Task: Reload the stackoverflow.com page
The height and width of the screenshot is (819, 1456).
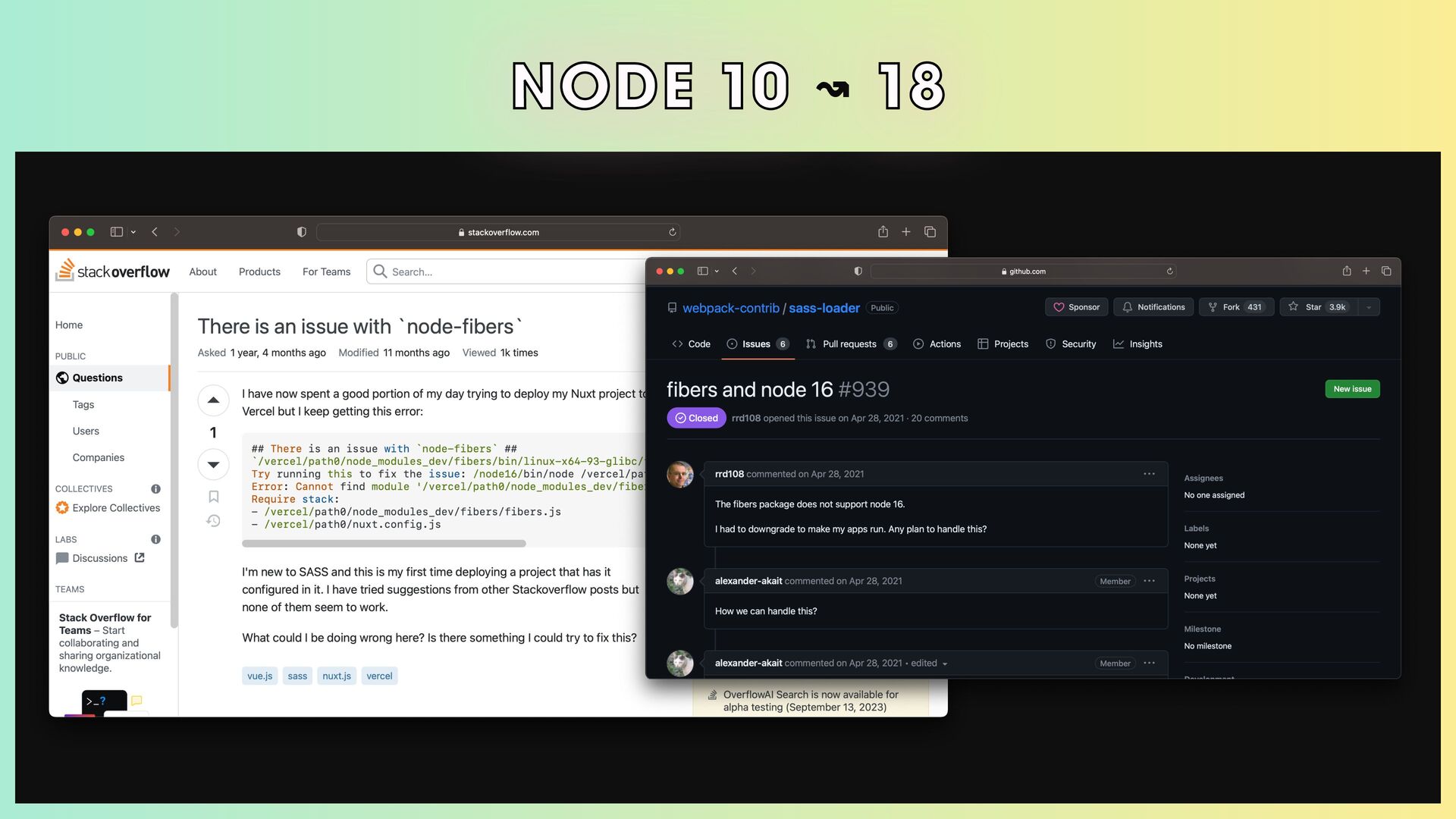Action: 672,232
